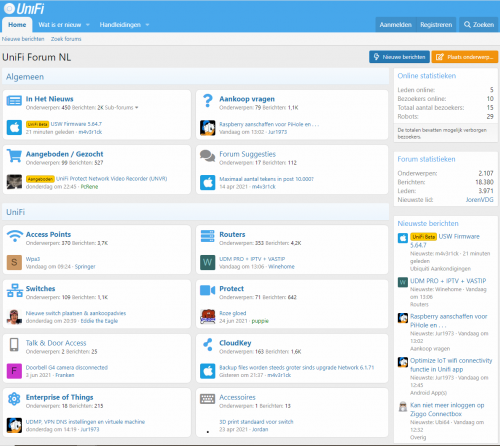This screenshot has width=500, height=446.
Task: Open avatar beside Roze gloed post
Action: [207, 317]
